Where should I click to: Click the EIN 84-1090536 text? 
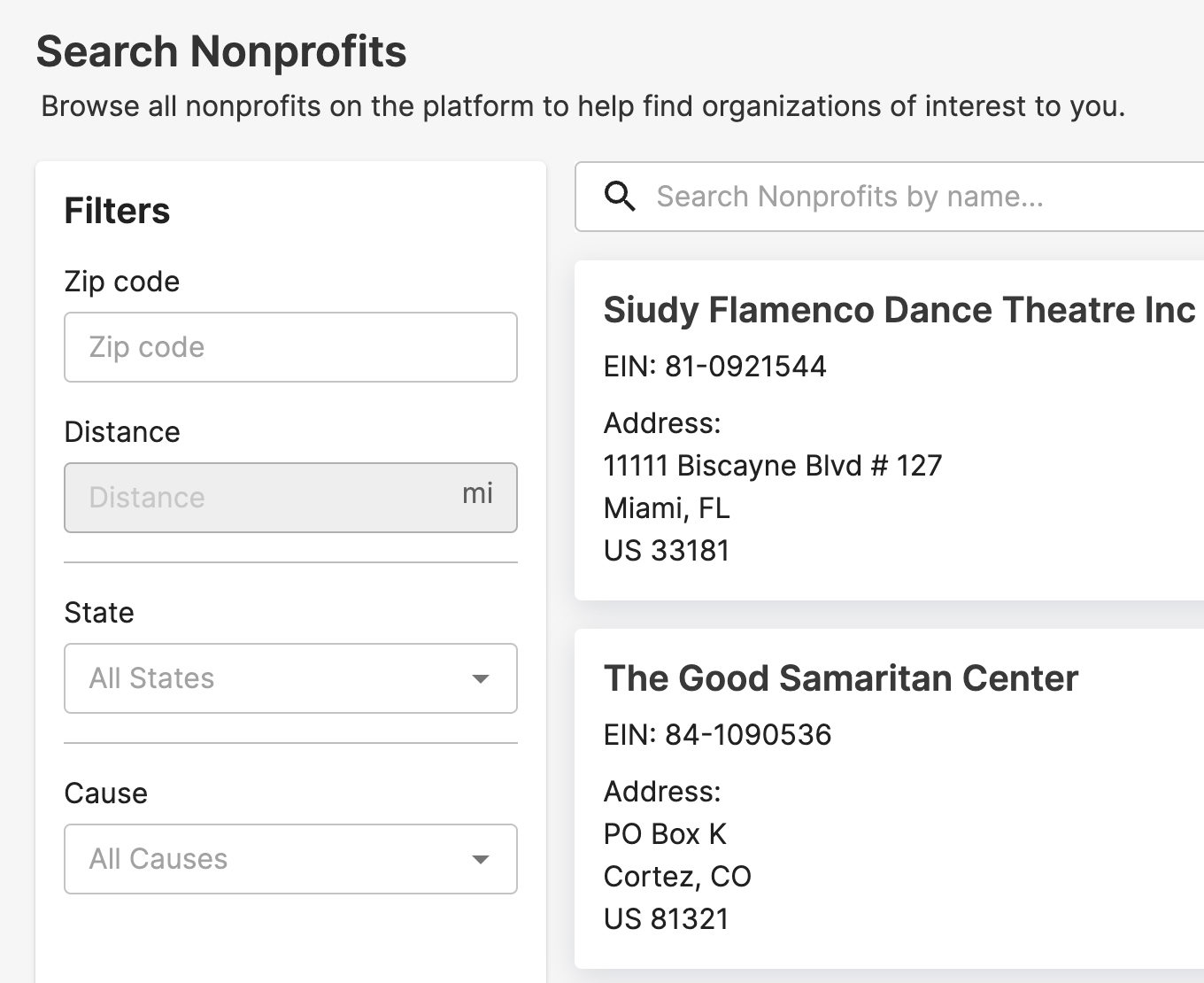[x=717, y=735]
